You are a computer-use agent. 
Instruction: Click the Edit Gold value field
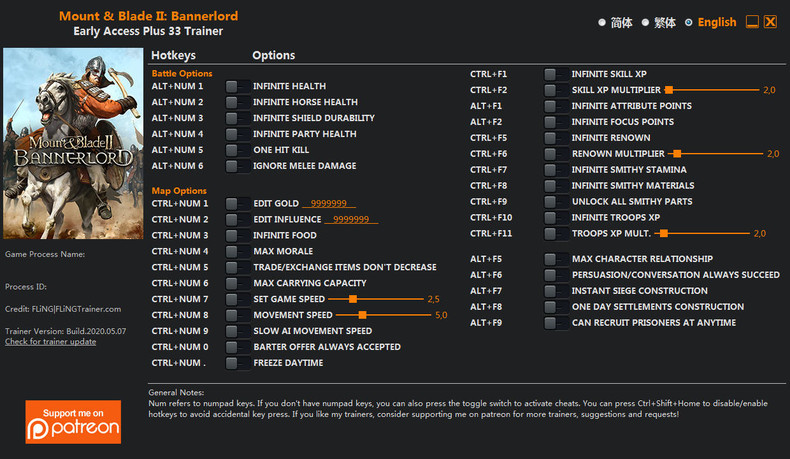328,204
